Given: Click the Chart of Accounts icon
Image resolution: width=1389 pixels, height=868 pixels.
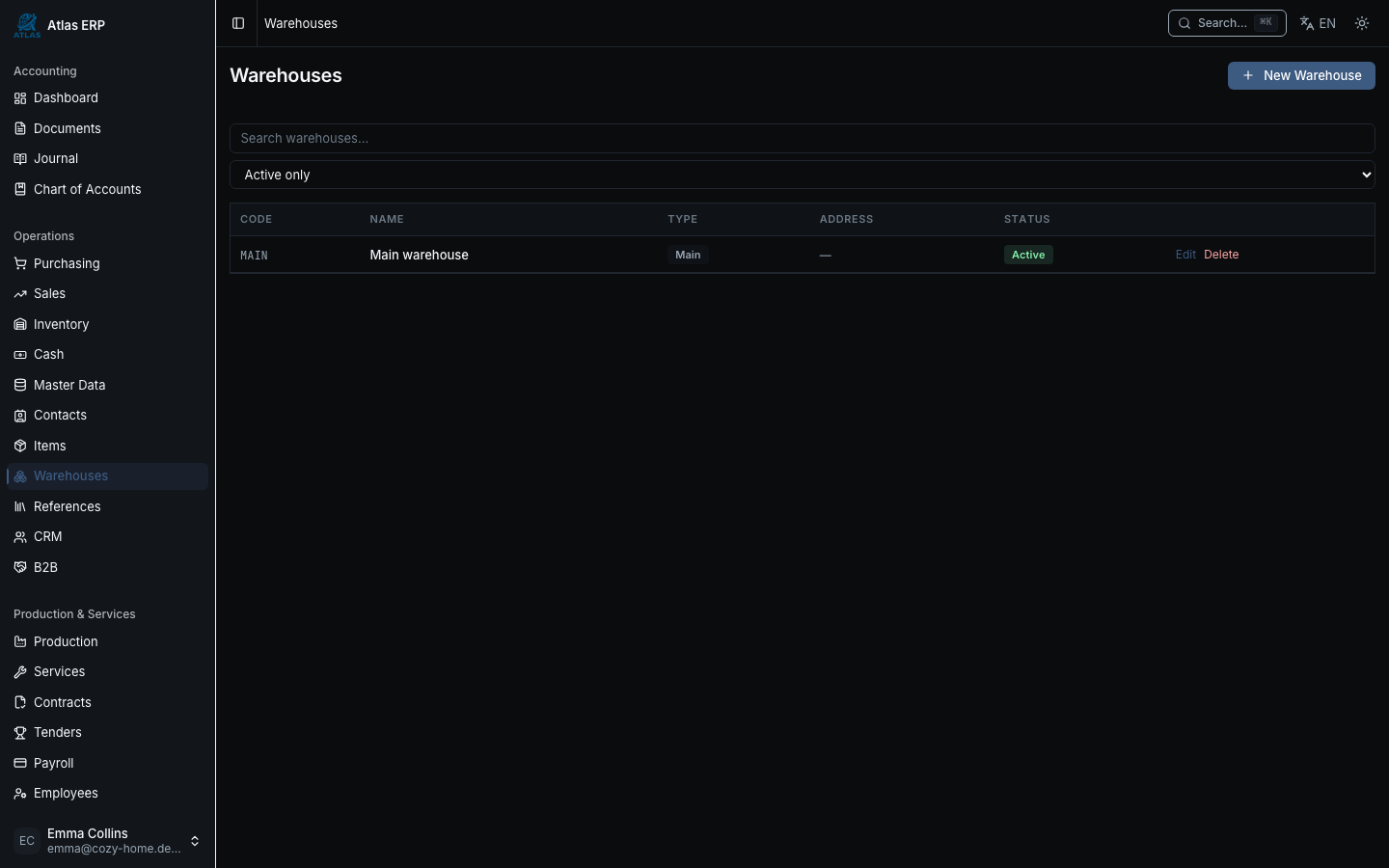Looking at the screenshot, I should (20, 189).
